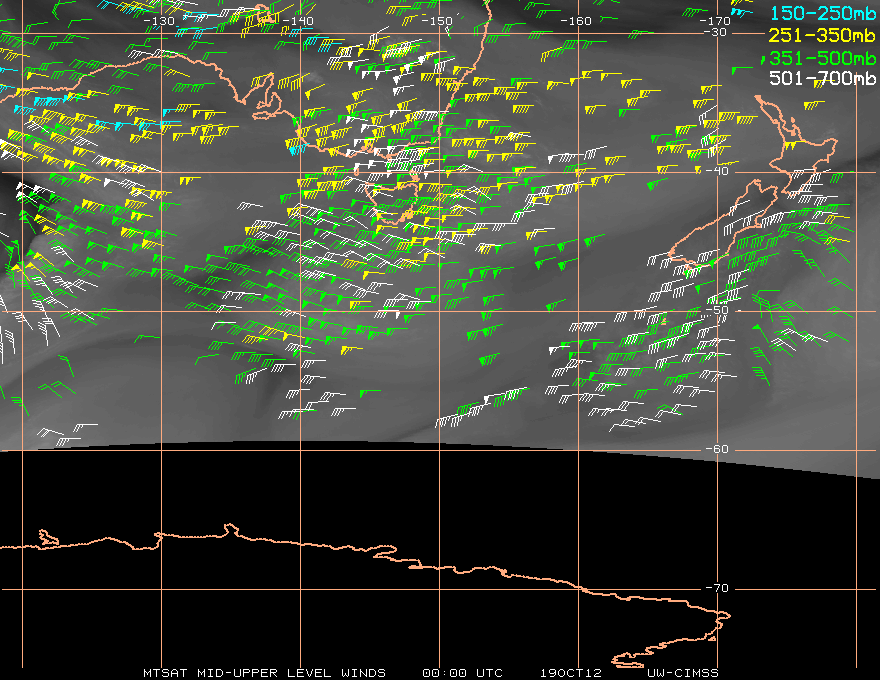Click the 501-700mb white legend label

pyautogui.click(x=822, y=78)
